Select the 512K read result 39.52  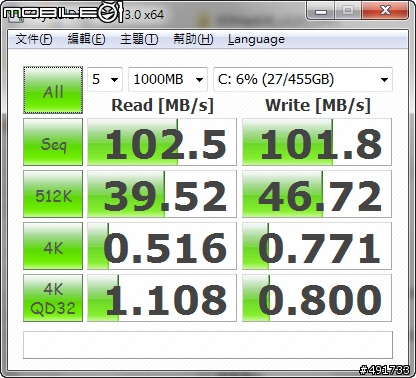[162, 194]
